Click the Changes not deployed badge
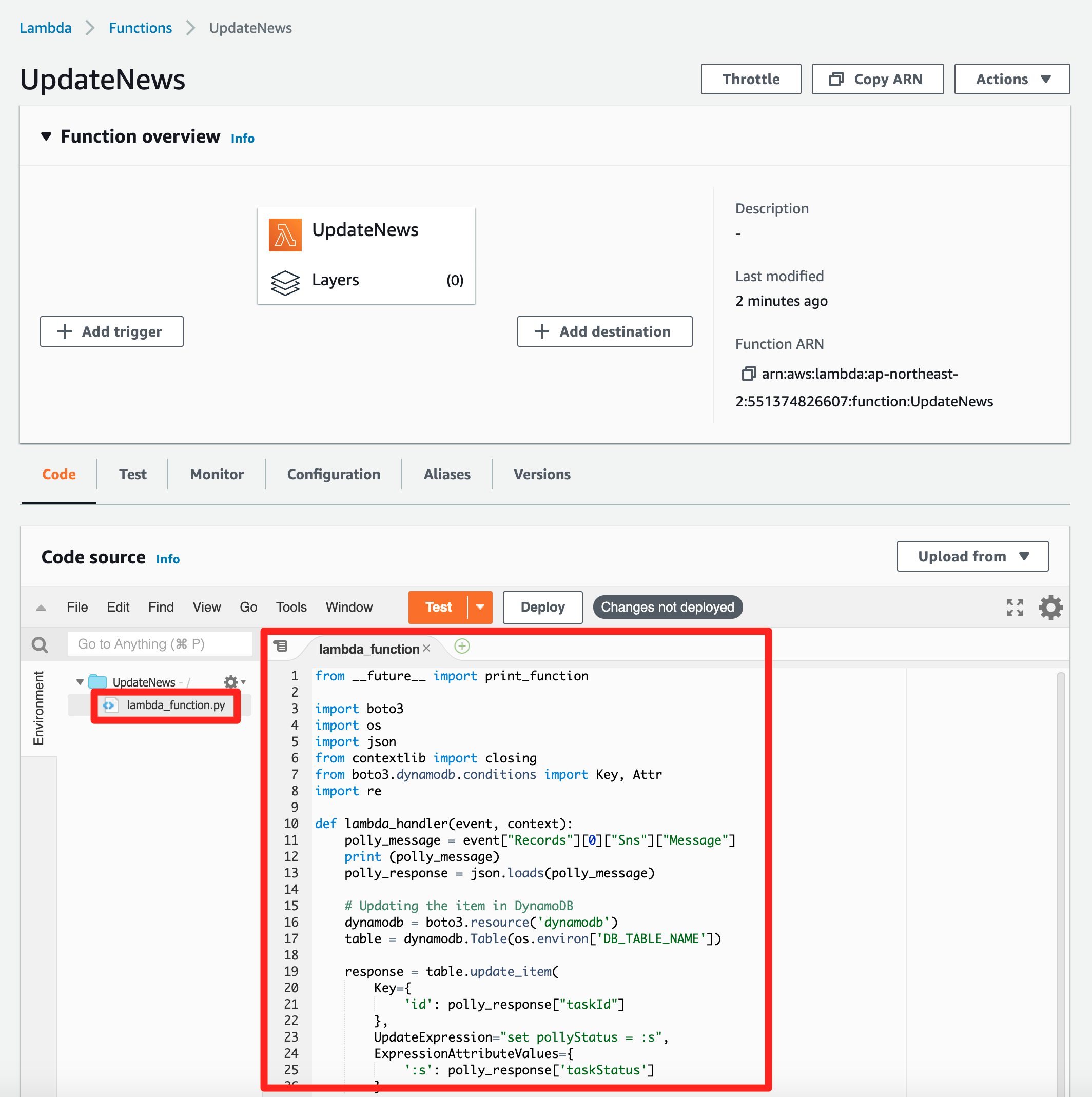This screenshot has width=1092, height=1097. pyautogui.click(x=668, y=607)
